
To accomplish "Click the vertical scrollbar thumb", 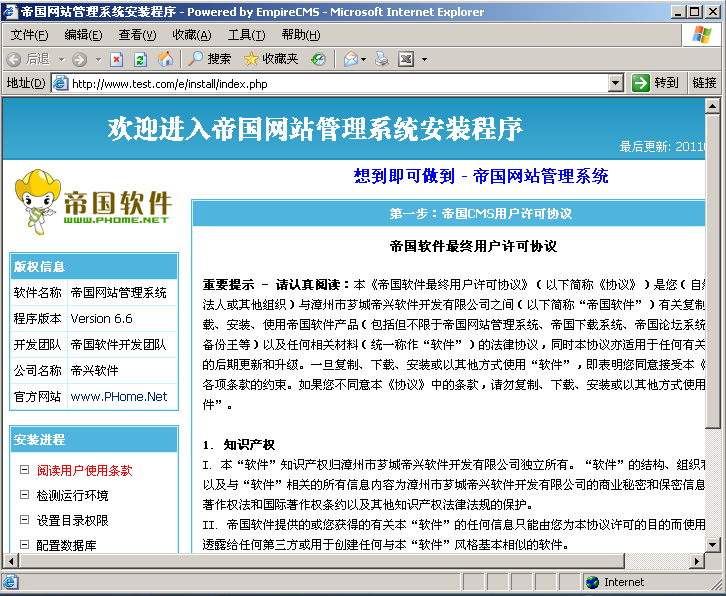I will coord(712,270).
